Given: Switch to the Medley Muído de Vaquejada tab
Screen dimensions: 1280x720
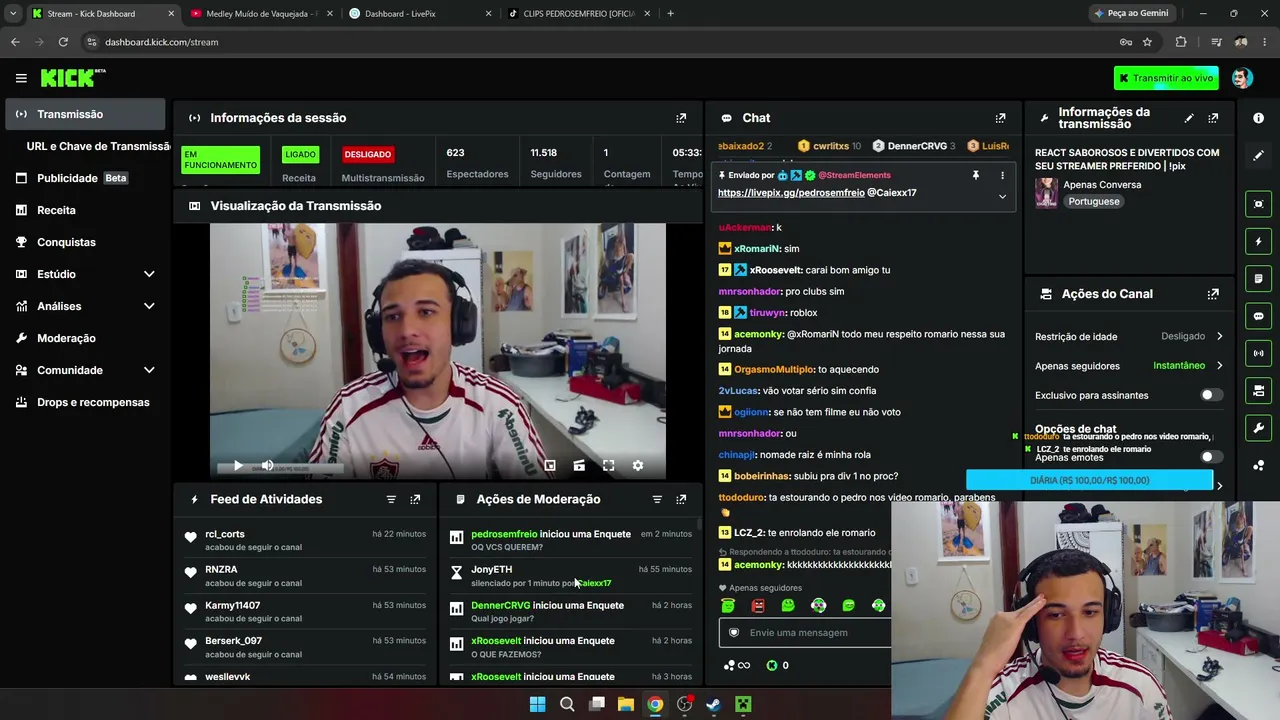Looking at the screenshot, I should pos(262,13).
